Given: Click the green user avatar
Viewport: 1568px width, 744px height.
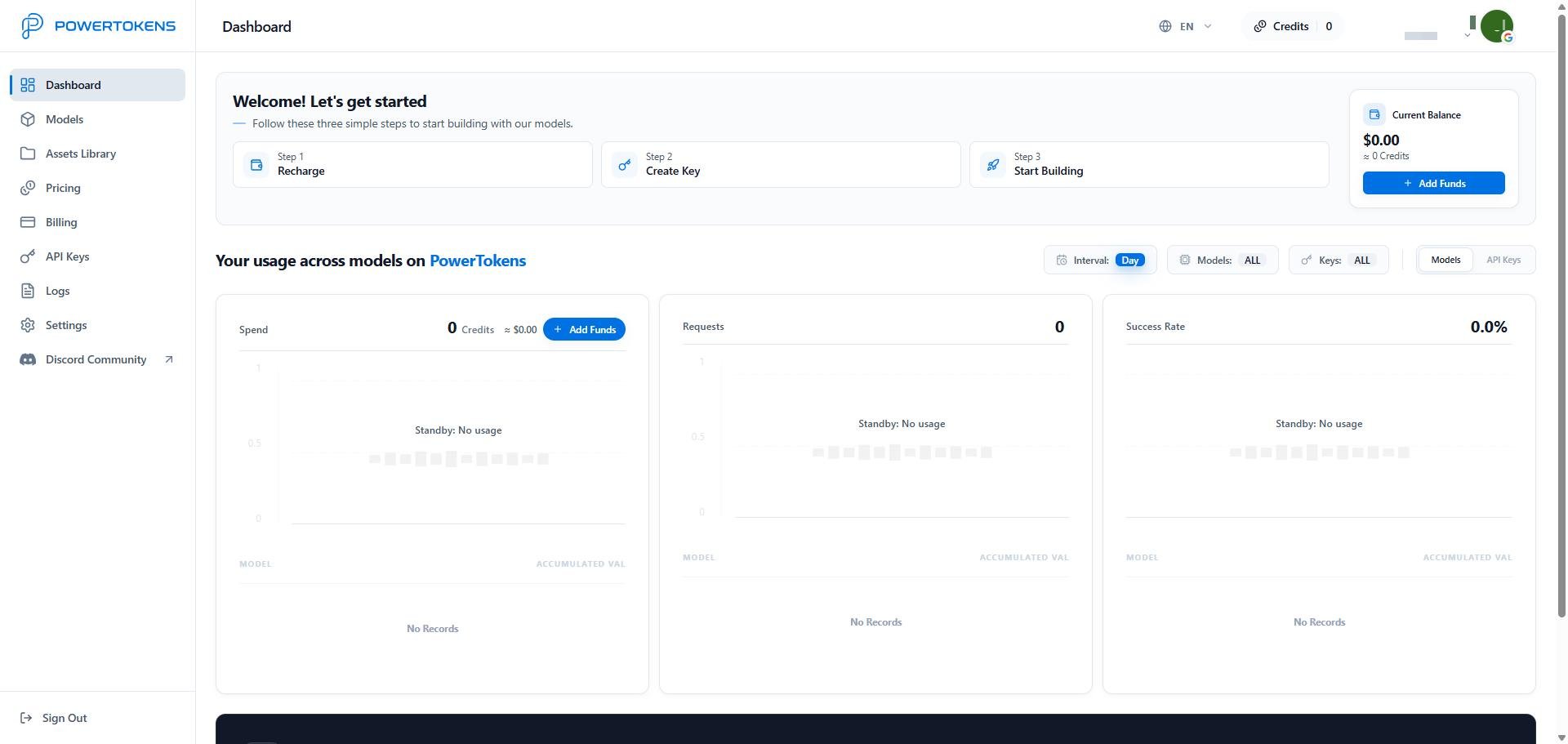Looking at the screenshot, I should point(1497,26).
